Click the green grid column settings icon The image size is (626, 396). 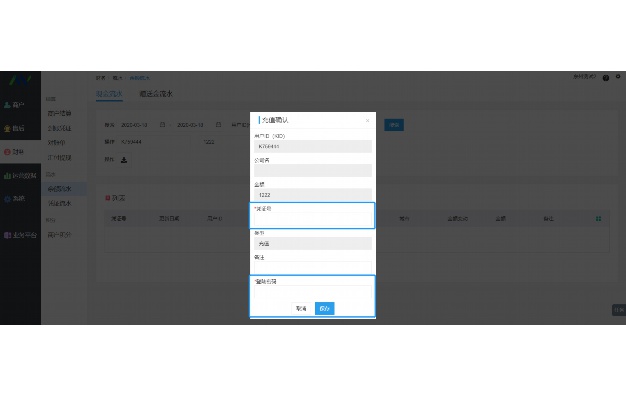[x=598, y=219]
